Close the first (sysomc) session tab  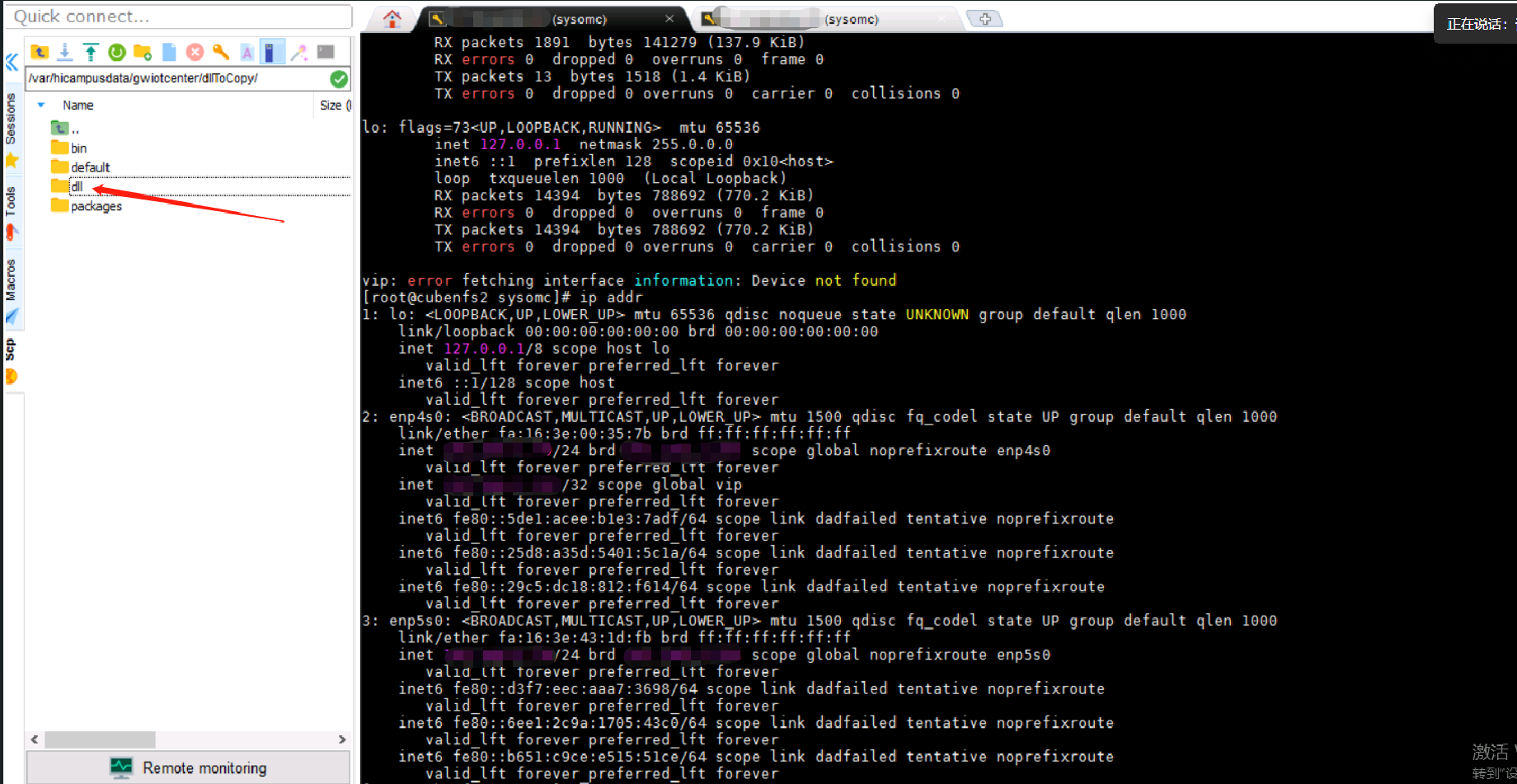[x=669, y=18]
